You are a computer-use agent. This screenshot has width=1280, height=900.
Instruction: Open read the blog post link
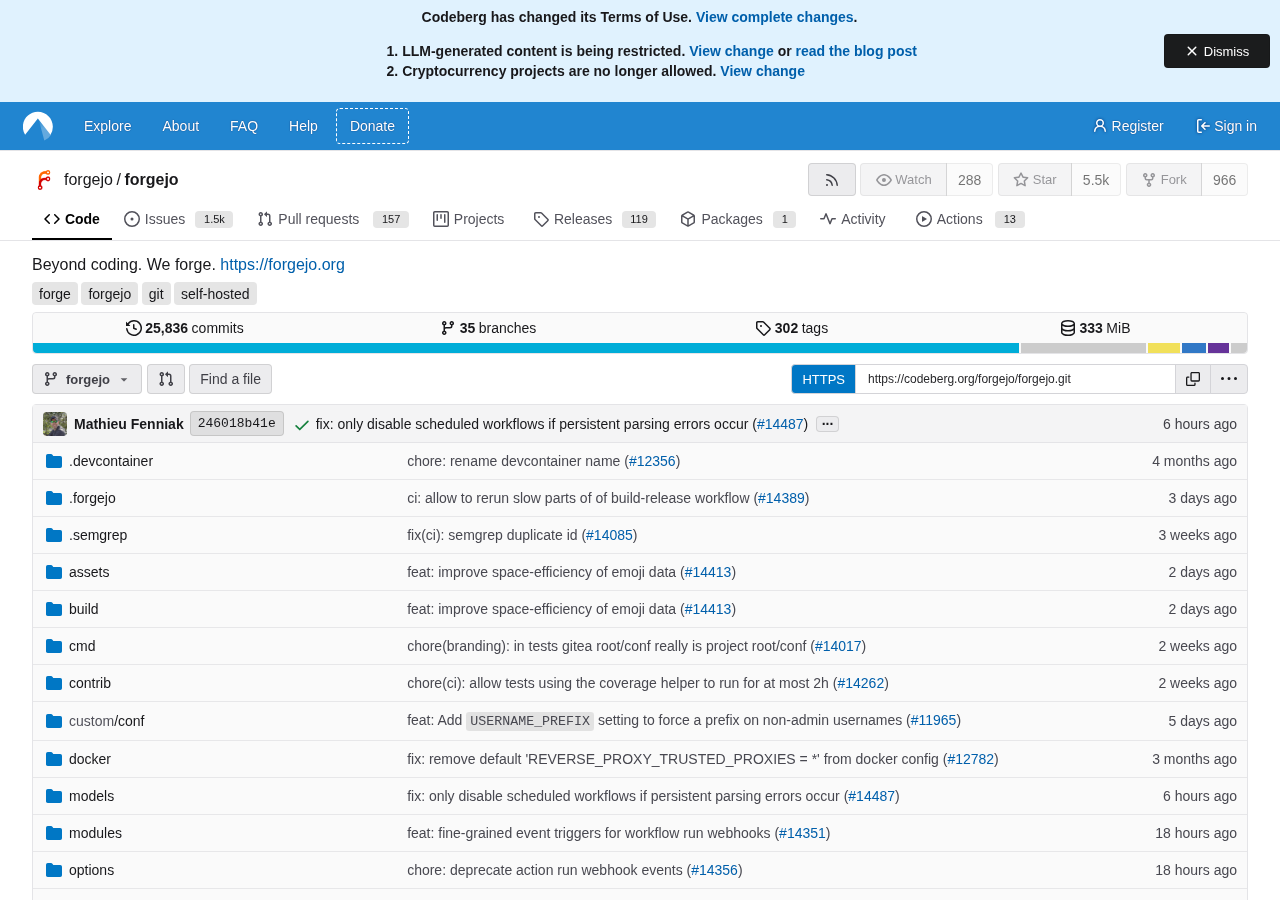[856, 51]
